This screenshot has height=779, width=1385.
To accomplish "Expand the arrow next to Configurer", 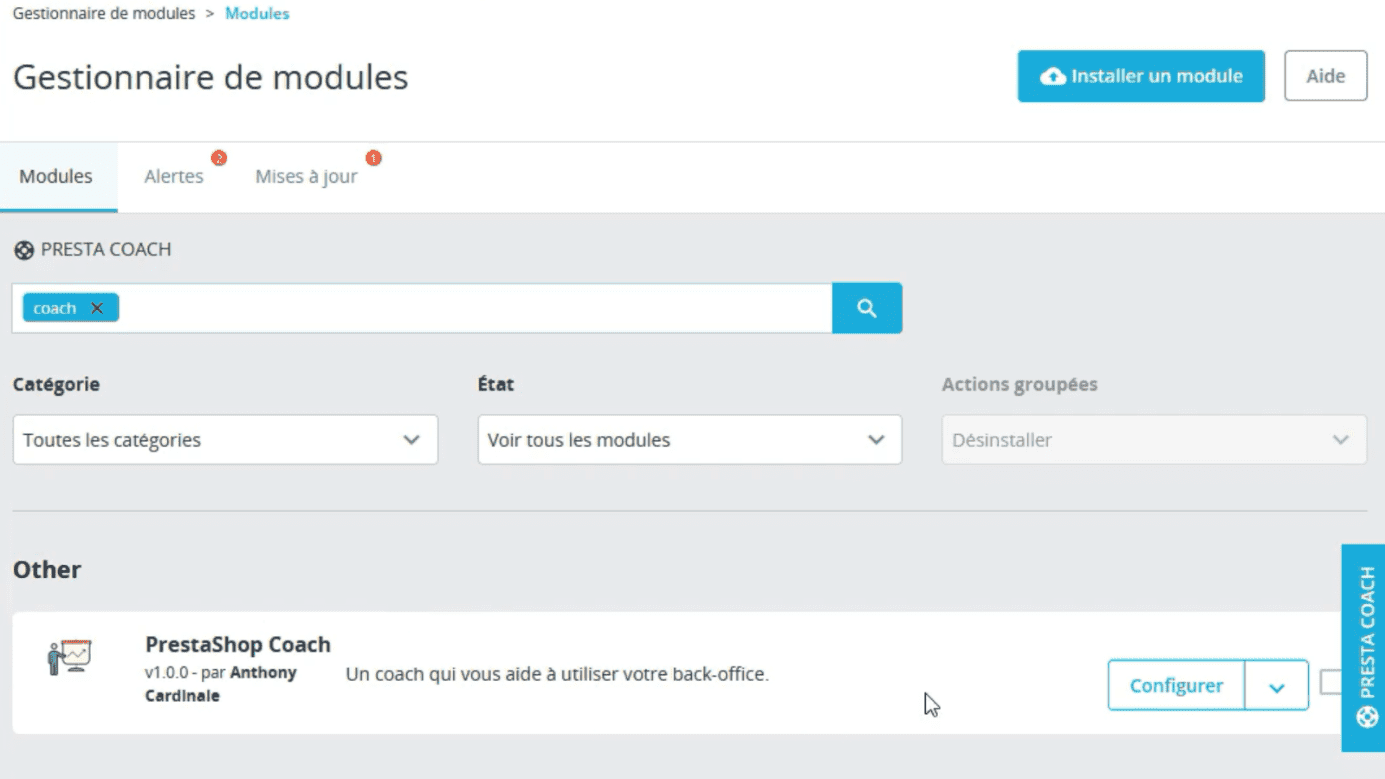I will click(1276, 686).
